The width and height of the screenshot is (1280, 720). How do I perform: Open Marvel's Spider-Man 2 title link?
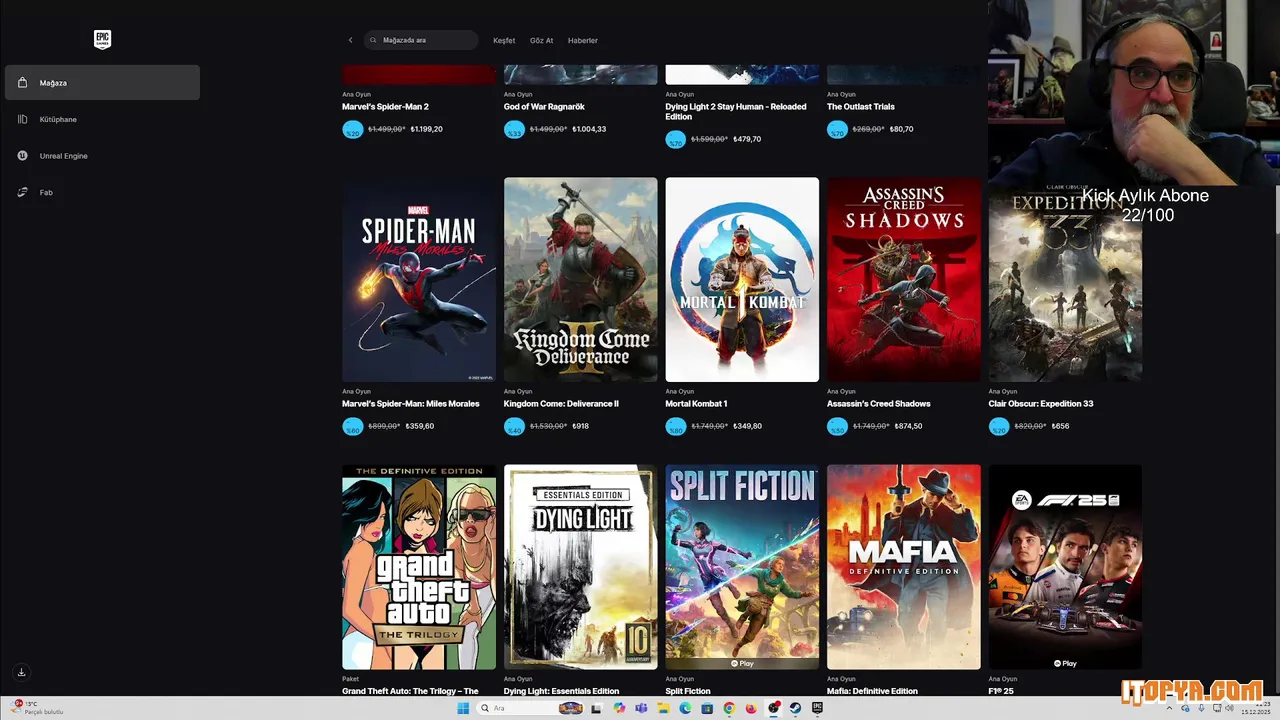(385, 106)
